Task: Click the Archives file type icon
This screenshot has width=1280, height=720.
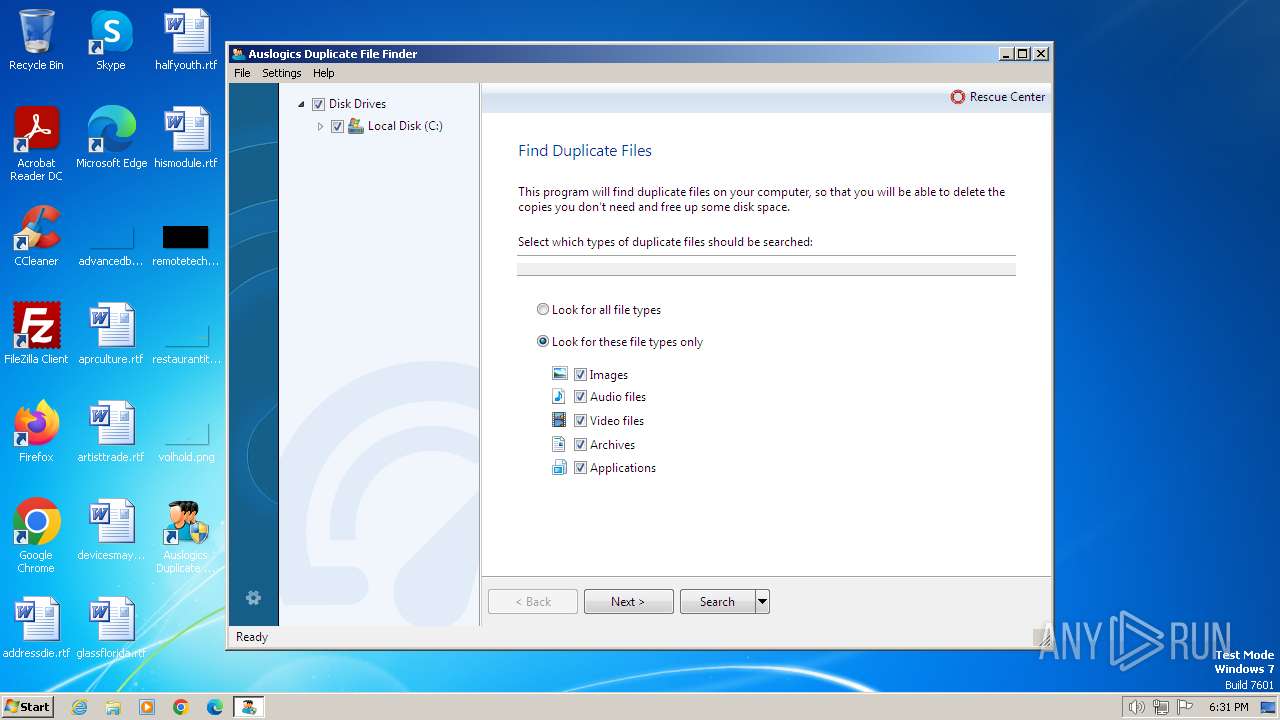Action: 560,444
